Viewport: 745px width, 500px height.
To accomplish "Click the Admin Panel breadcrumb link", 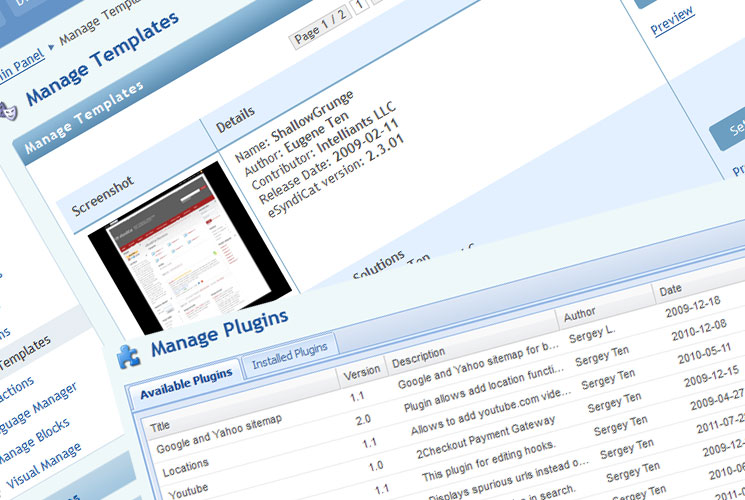I will pos(22,67).
